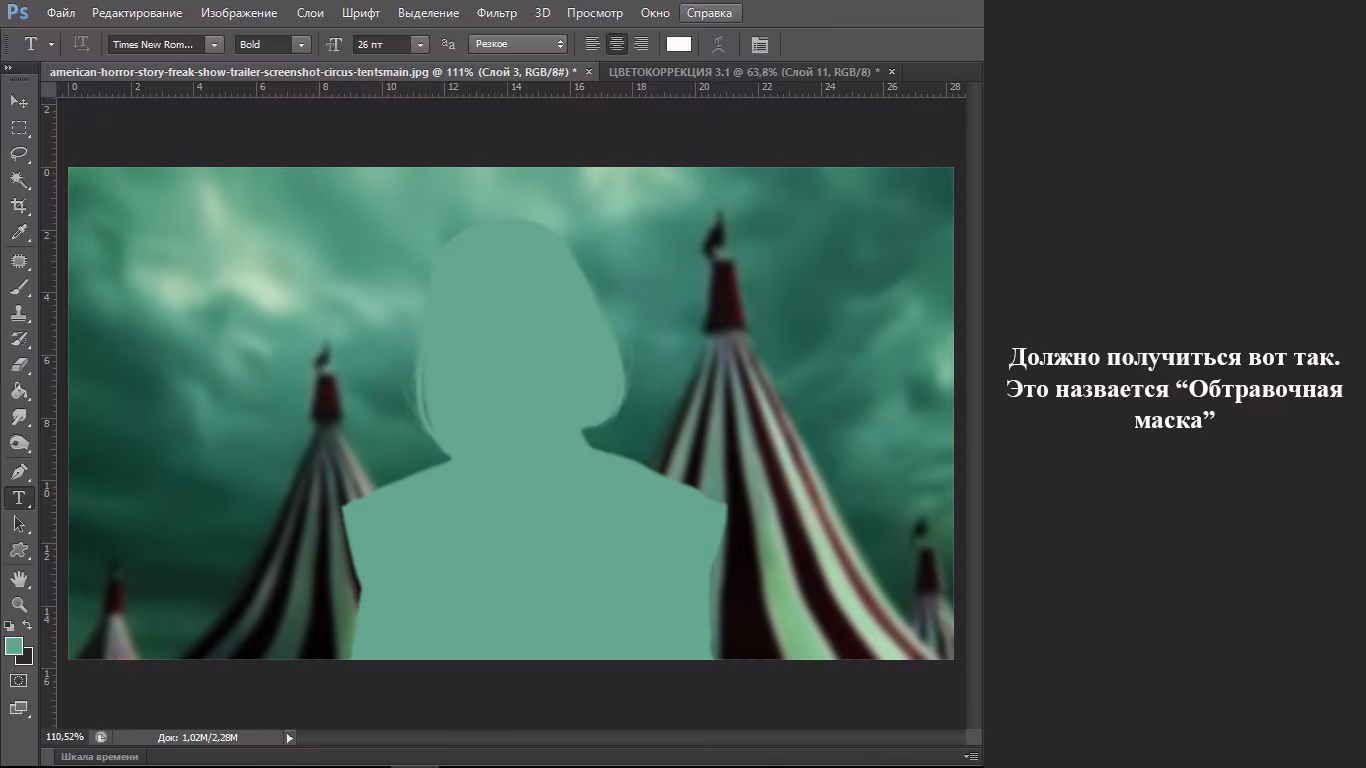Select the Horizontal Type tool in toolbox

click(x=19, y=497)
